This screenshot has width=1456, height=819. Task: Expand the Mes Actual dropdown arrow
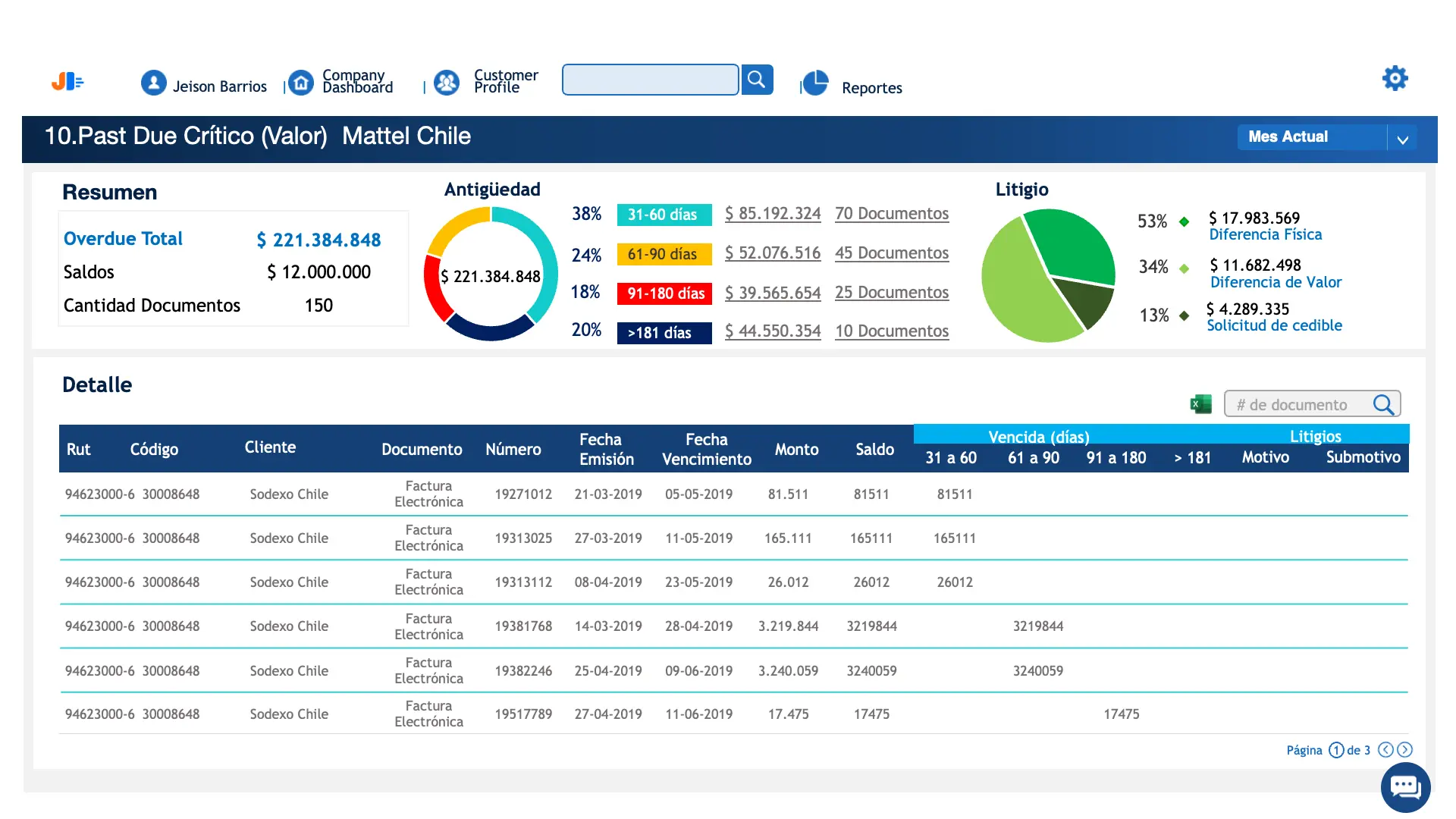(1402, 139)
